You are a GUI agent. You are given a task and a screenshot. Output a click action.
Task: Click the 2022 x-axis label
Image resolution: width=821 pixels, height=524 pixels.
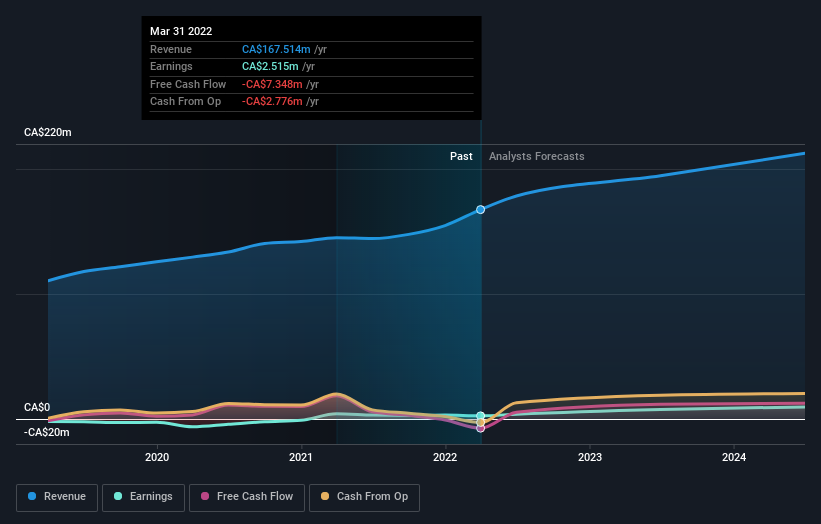[x=445, y=457]
